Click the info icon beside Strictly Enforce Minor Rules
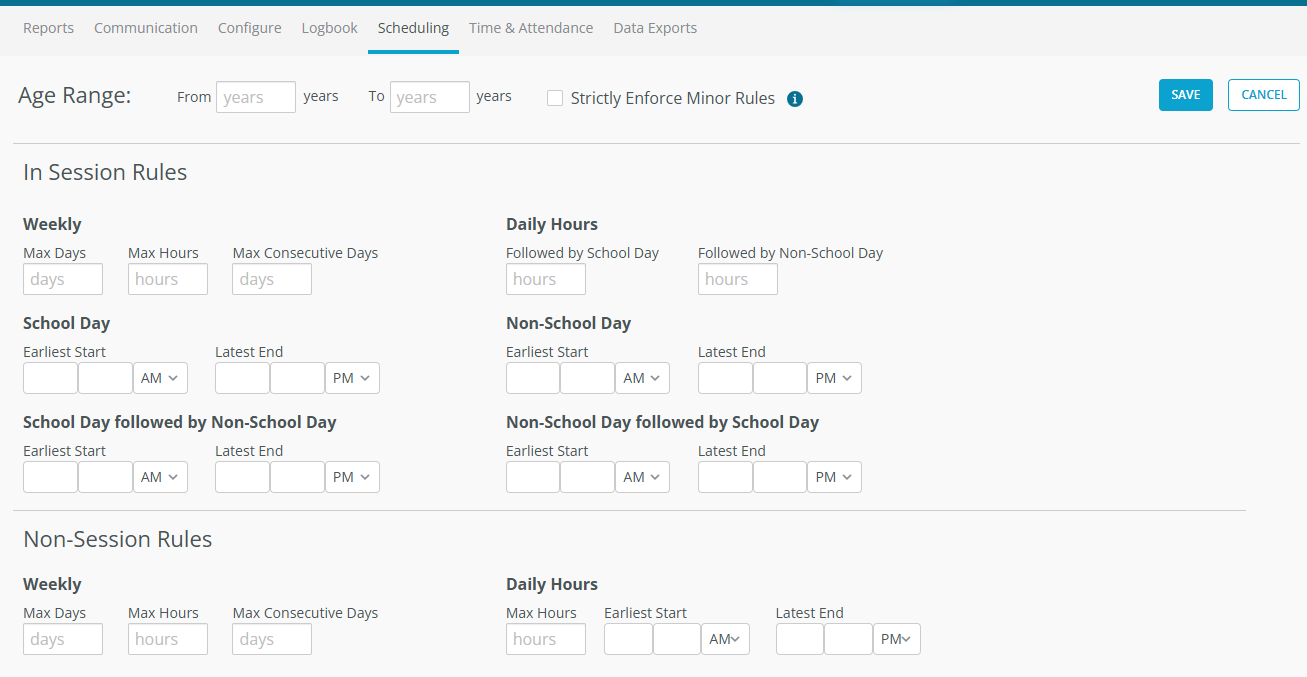 (795, 99)
